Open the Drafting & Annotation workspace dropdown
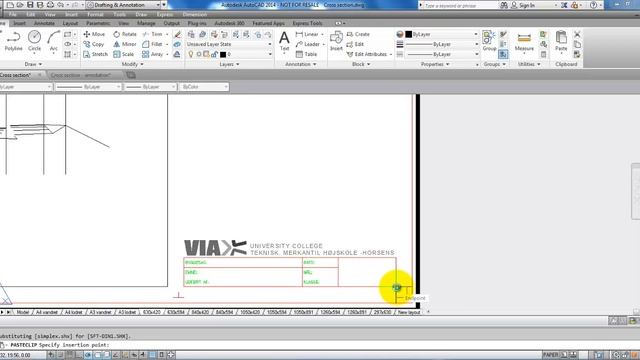640x360 pixels. pyautogui.click(x=123, y=5)
